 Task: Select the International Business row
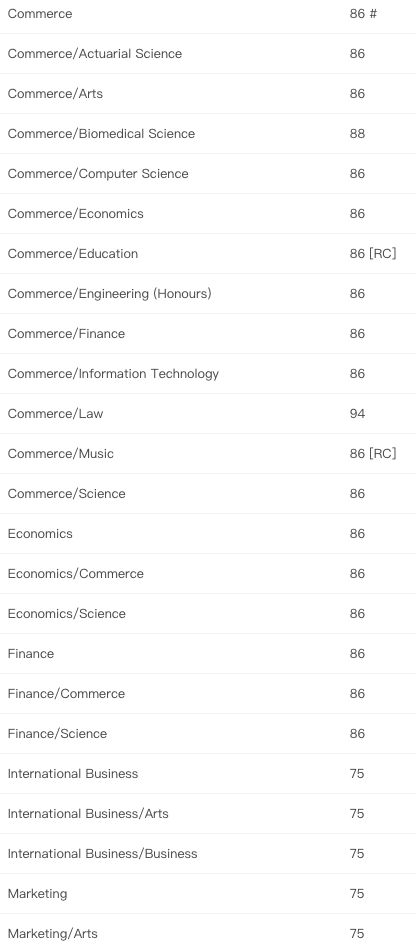(208, 774)
